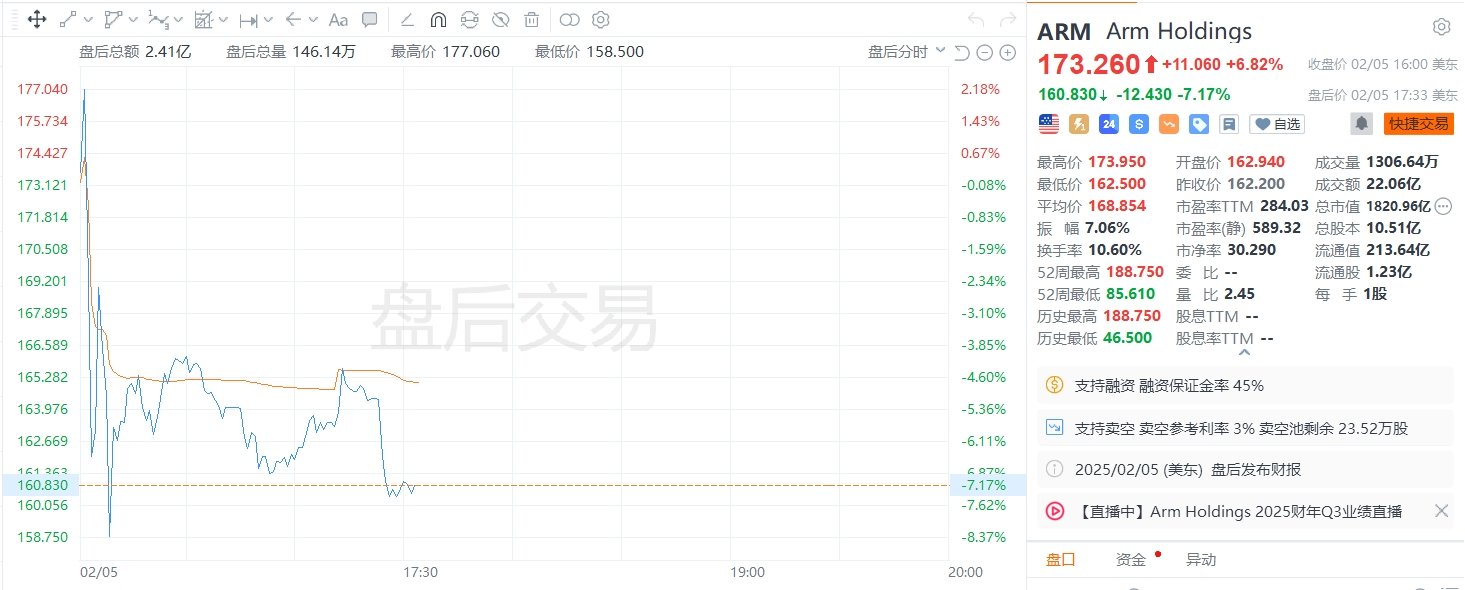1465x590 pixels.
Task: Switch to the 资金 tab
Action: point(1131,560)
